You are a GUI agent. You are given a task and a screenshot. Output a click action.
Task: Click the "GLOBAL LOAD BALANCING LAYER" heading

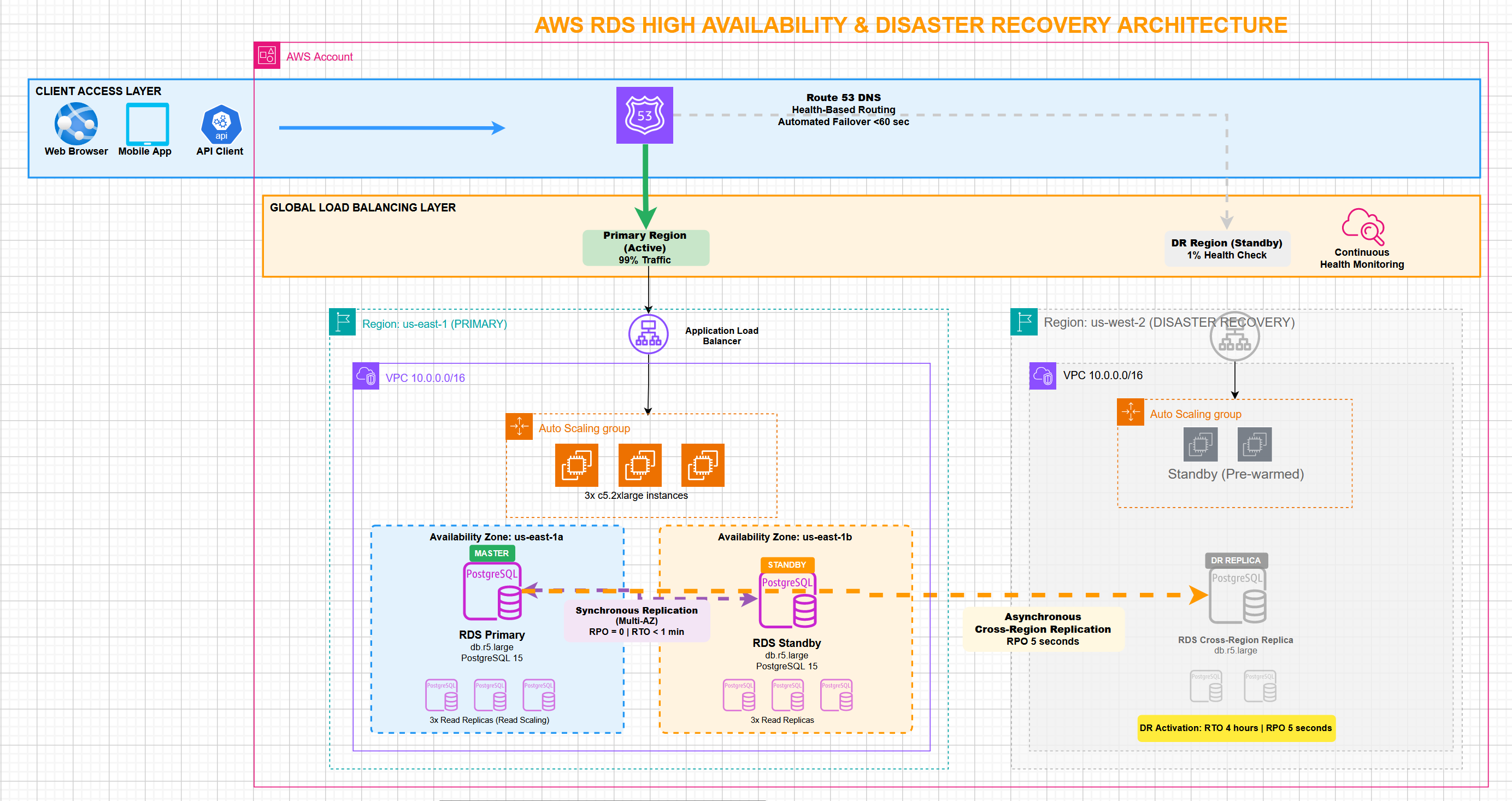point(363,207)
